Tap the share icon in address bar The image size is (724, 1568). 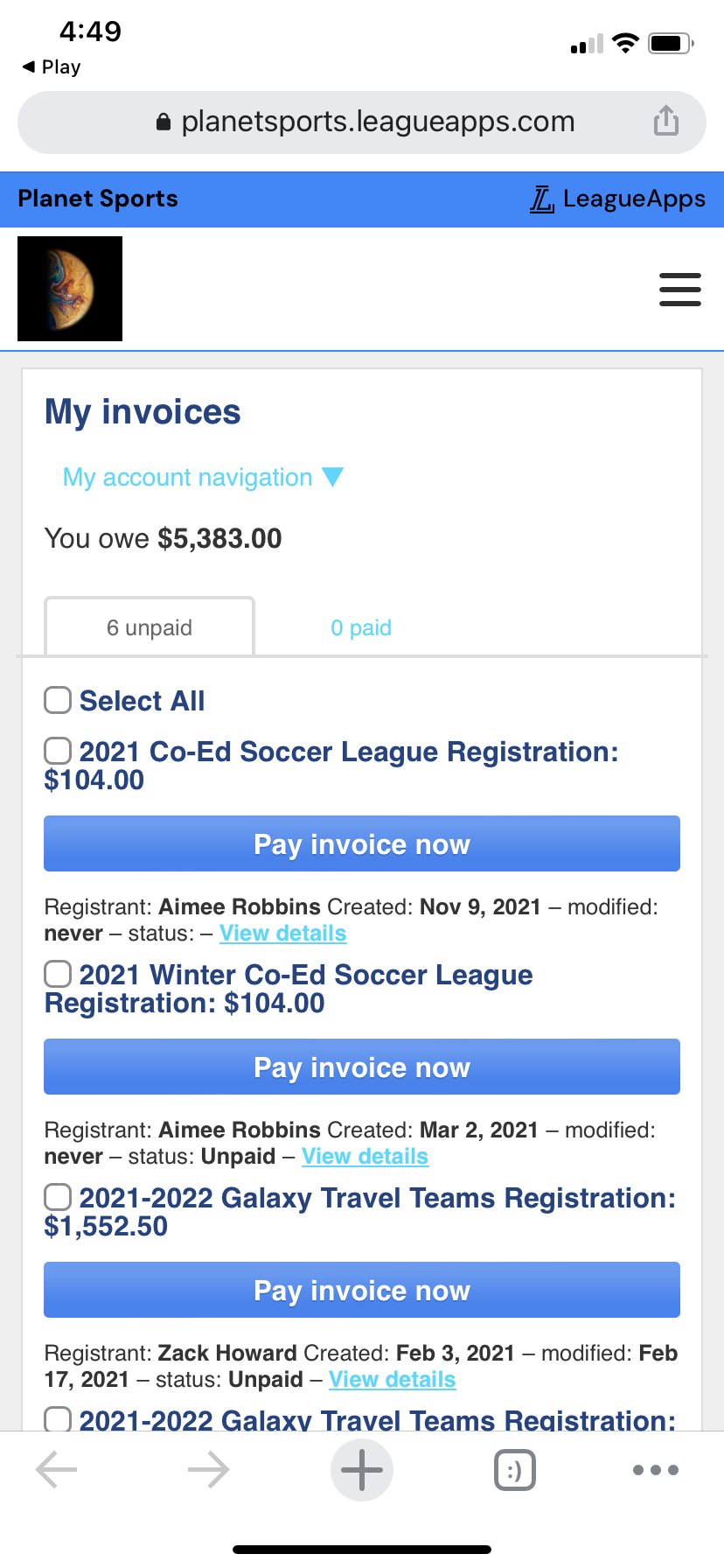[665, 121]
